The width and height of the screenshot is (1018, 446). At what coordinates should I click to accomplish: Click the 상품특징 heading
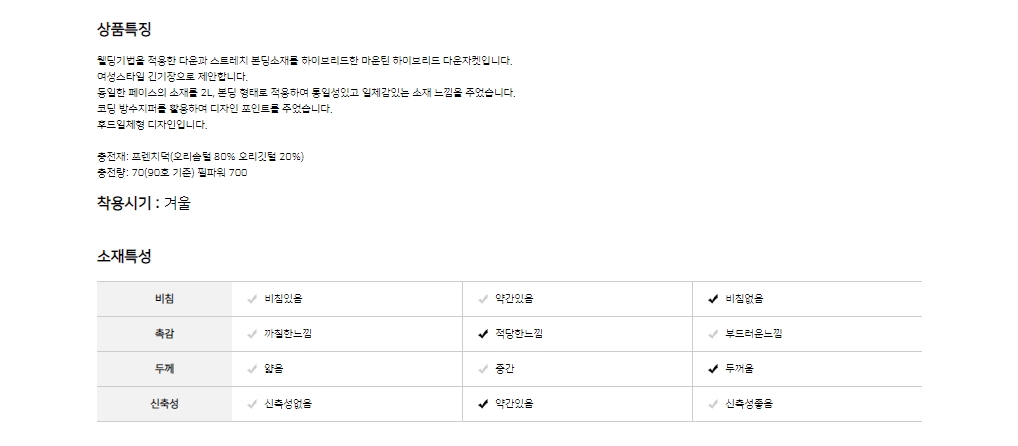pos(124,29)
